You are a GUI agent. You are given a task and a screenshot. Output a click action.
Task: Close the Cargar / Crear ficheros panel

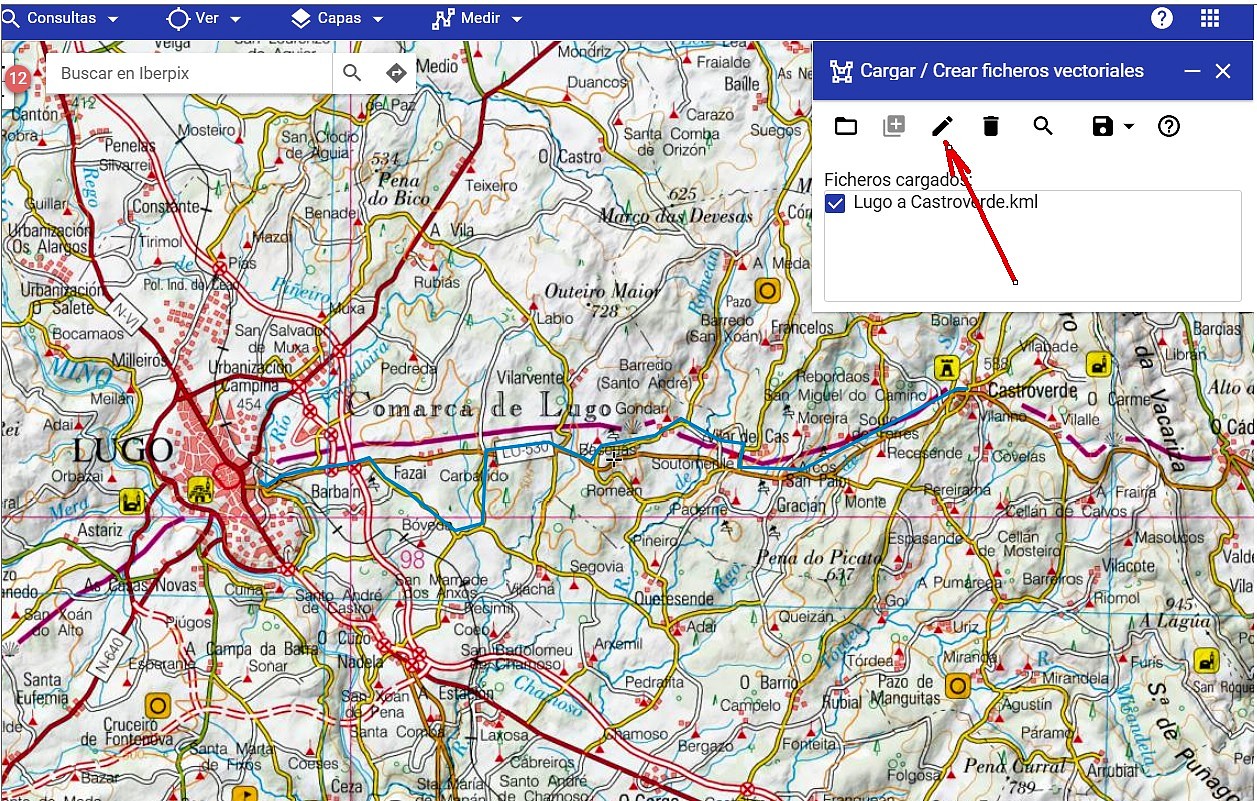(x=1223, y=71)
